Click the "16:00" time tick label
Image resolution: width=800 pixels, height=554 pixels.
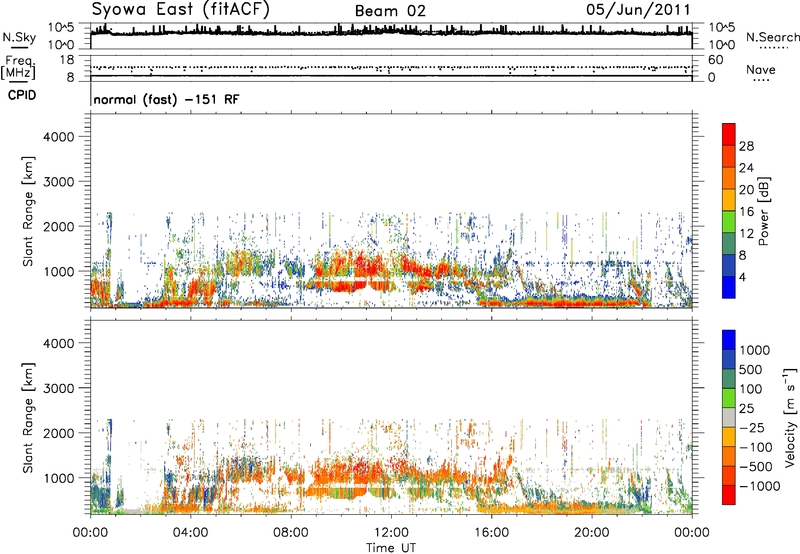coord(491,533)
